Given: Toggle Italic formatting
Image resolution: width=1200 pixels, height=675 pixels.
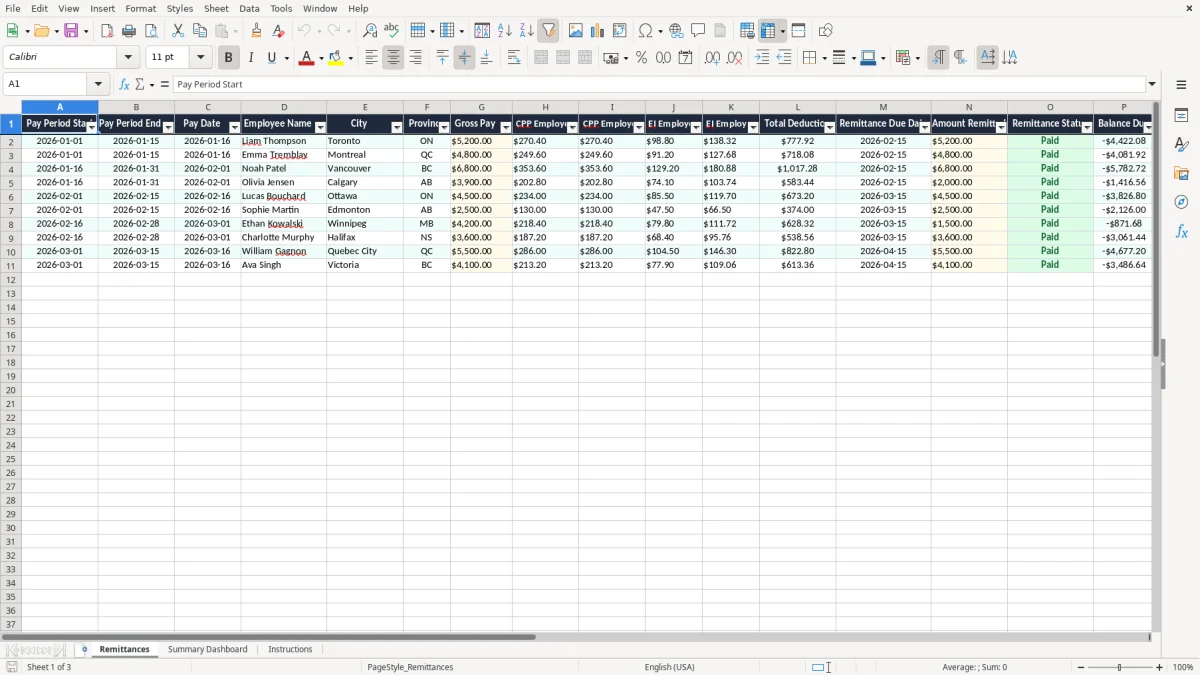Looking at the screenshot, I should (251, 58).
